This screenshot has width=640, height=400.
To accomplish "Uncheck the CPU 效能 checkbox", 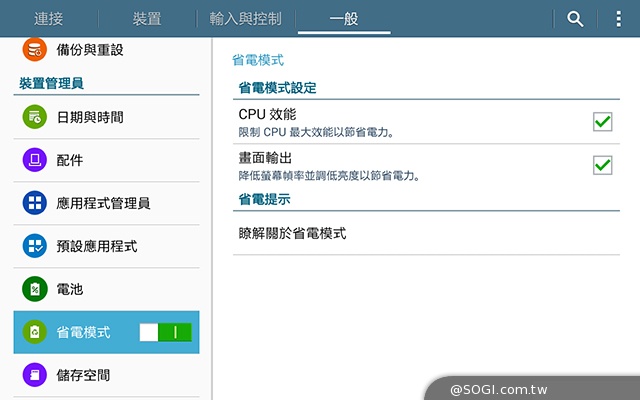I will (602, 122).
